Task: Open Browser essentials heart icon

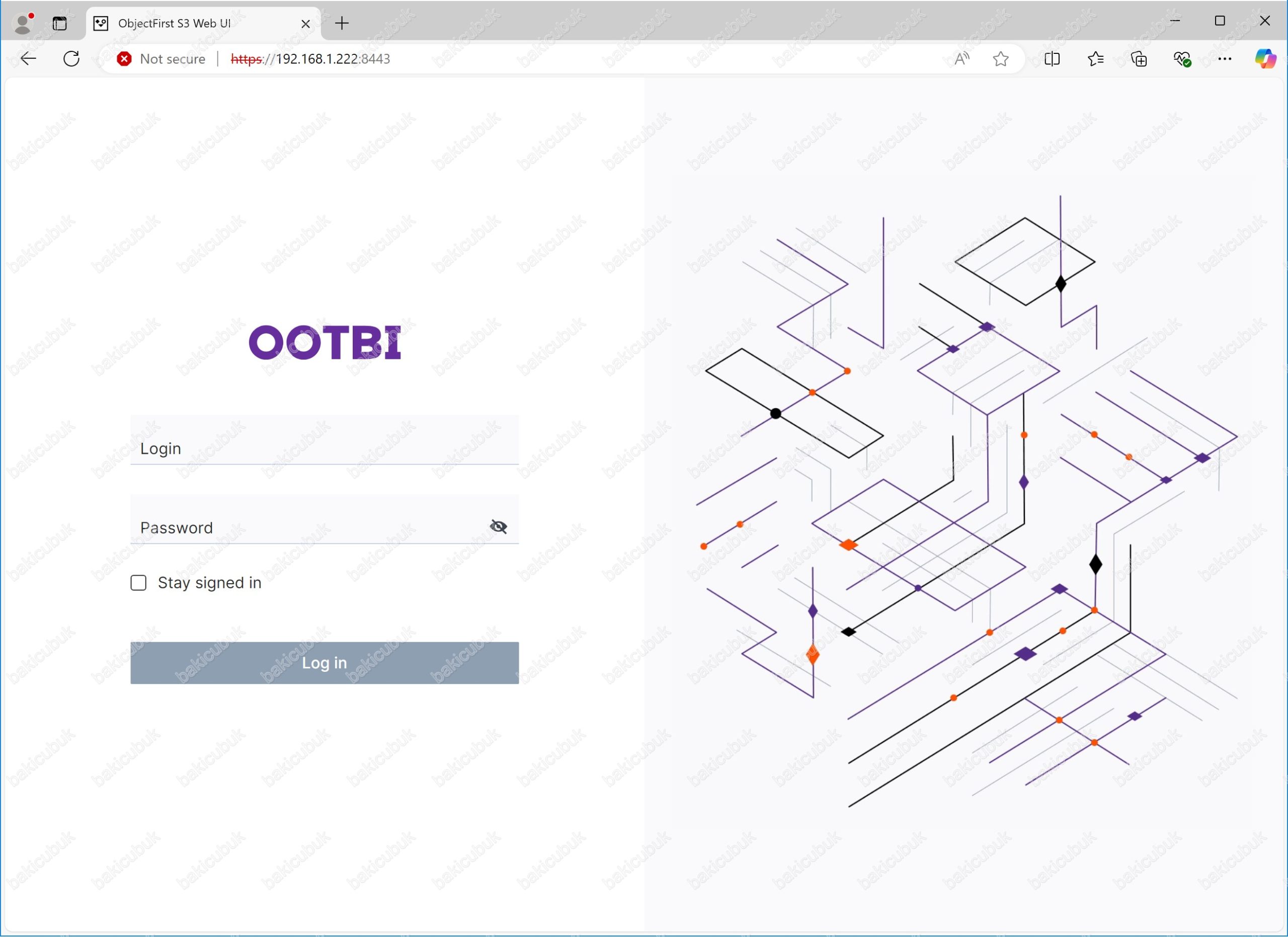Action: coord(1182,58)
